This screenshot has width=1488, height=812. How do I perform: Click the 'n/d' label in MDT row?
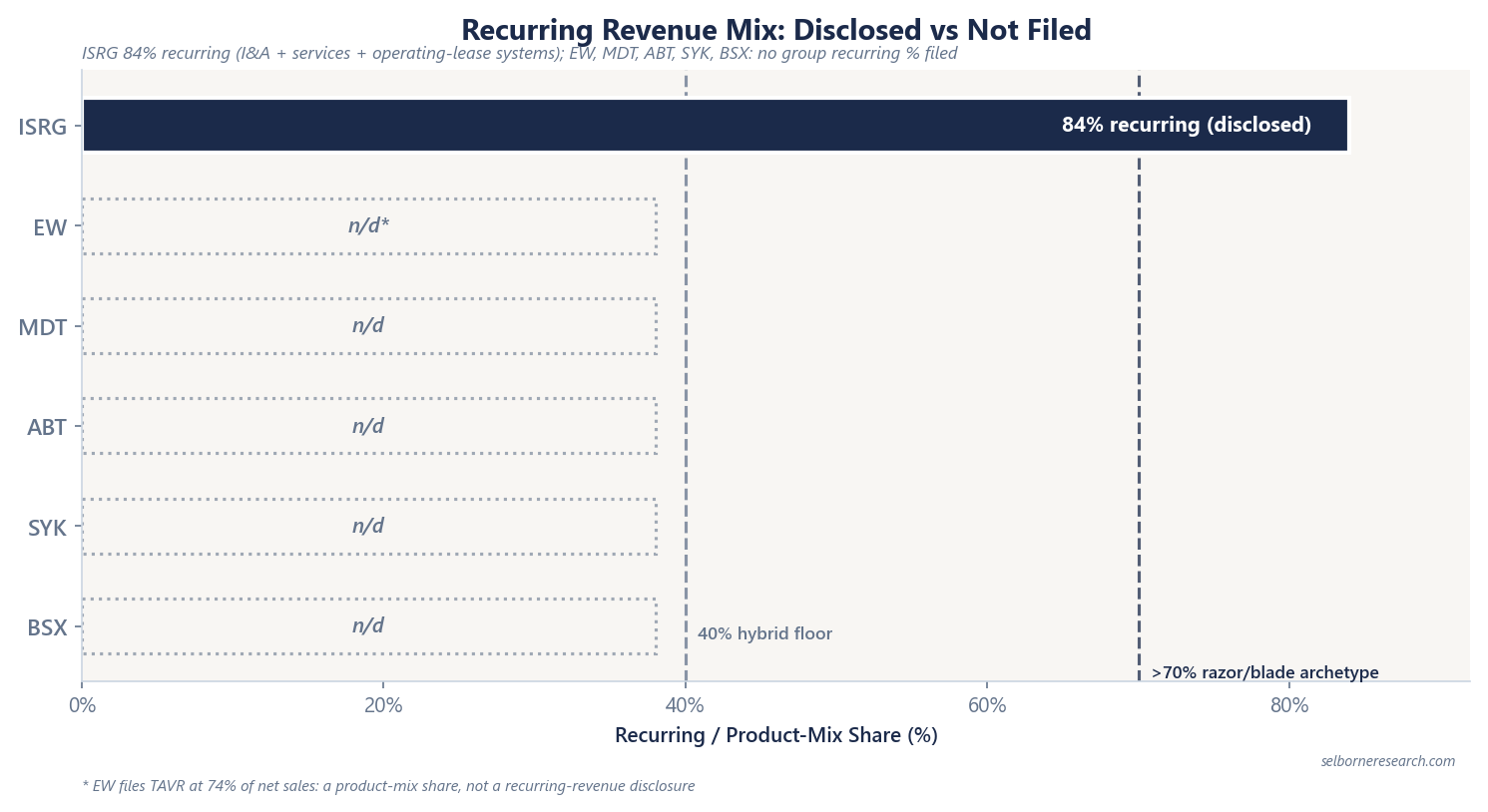(x=368, y=325)
